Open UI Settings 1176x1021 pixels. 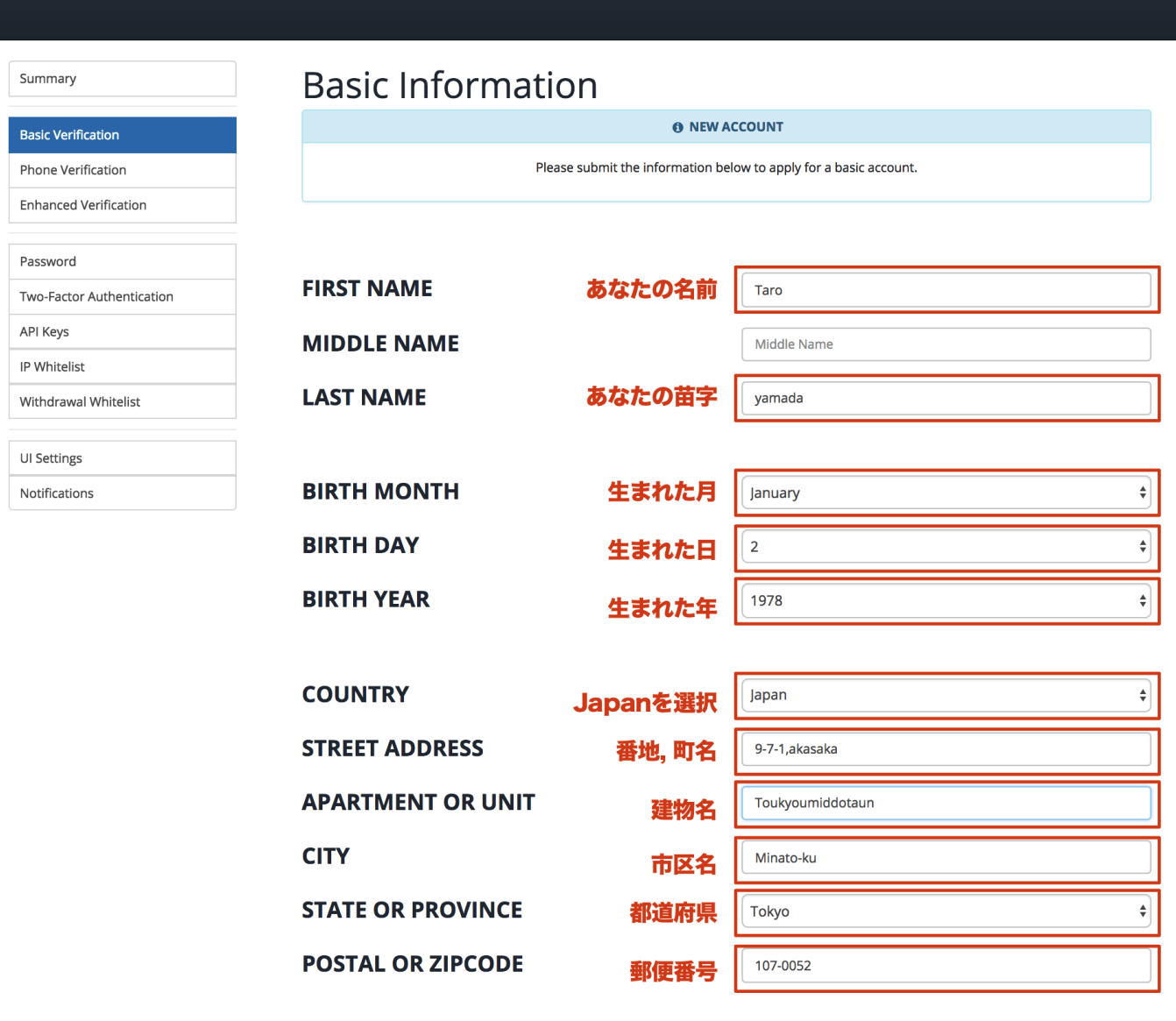(122, 458)
